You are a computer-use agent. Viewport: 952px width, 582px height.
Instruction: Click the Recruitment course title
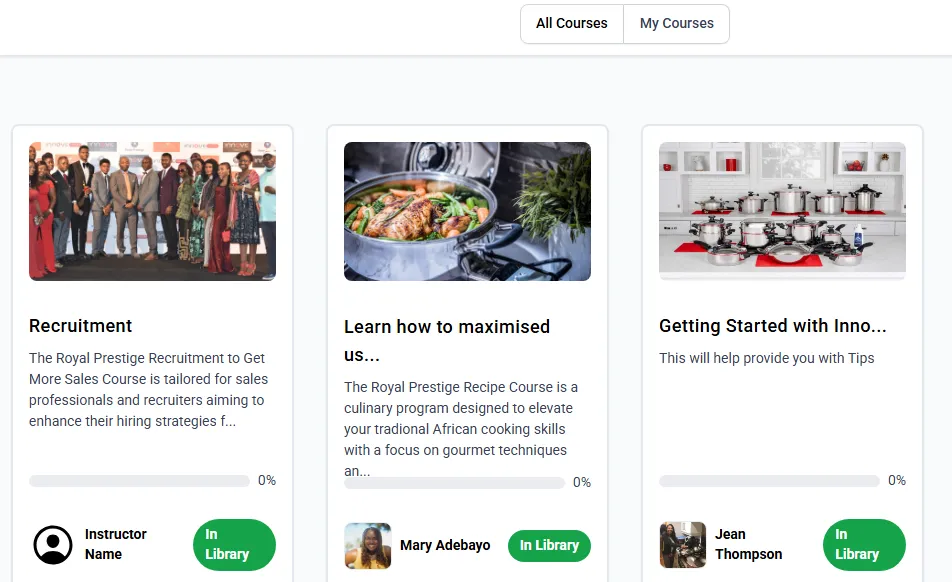tap(81, 326)
